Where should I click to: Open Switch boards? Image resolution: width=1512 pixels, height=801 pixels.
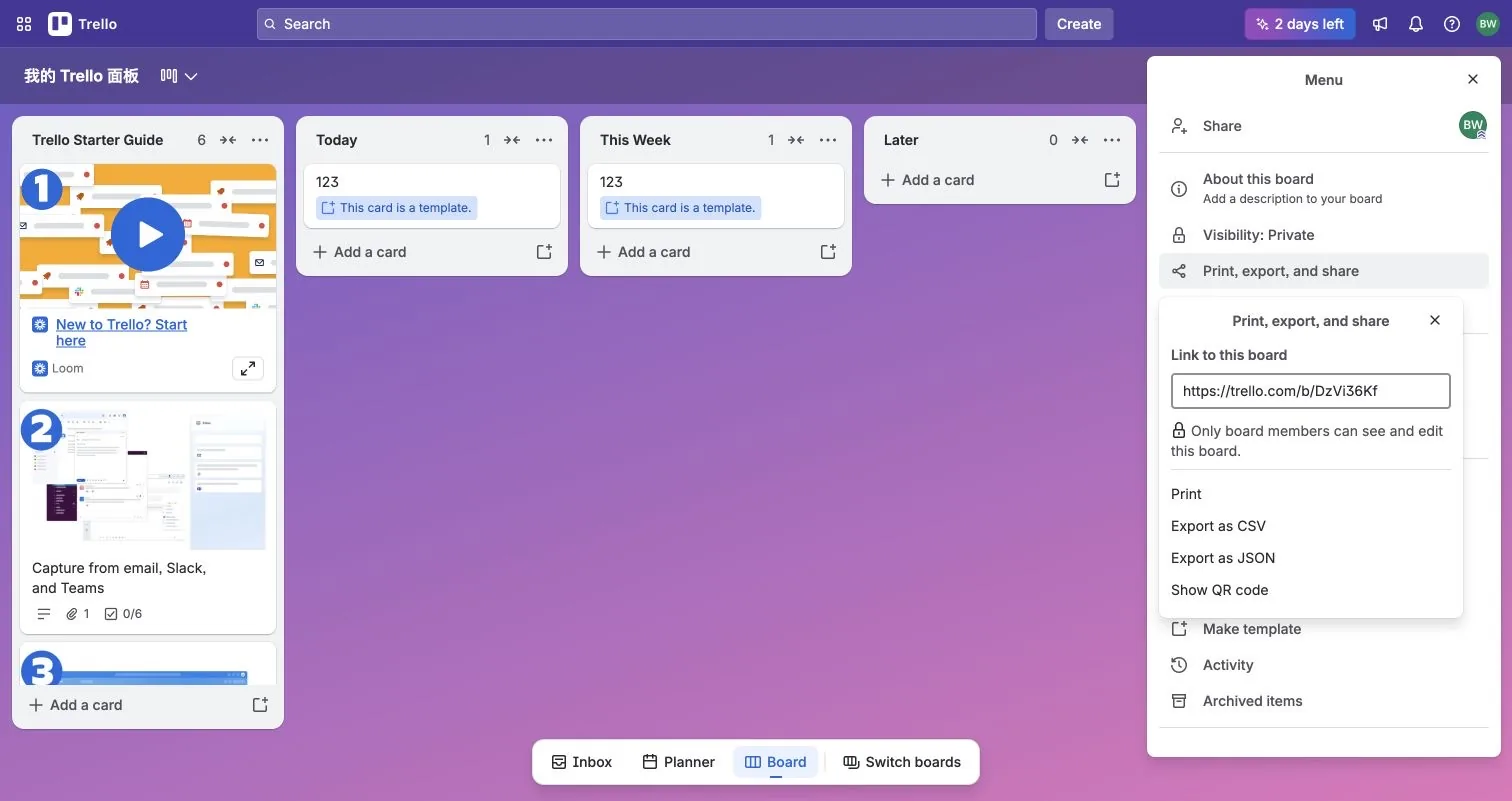coord(902,762)
